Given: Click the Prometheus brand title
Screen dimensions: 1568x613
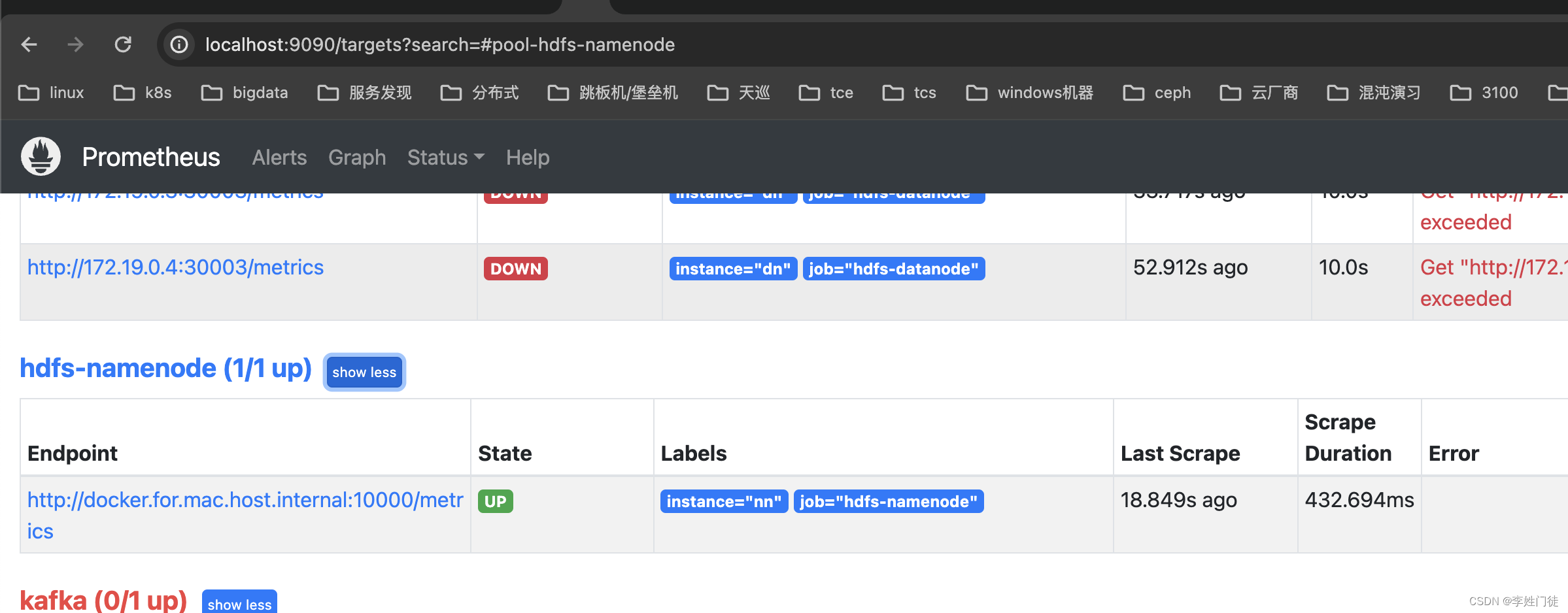Looking at the screenshot, I should pos(151,157).
